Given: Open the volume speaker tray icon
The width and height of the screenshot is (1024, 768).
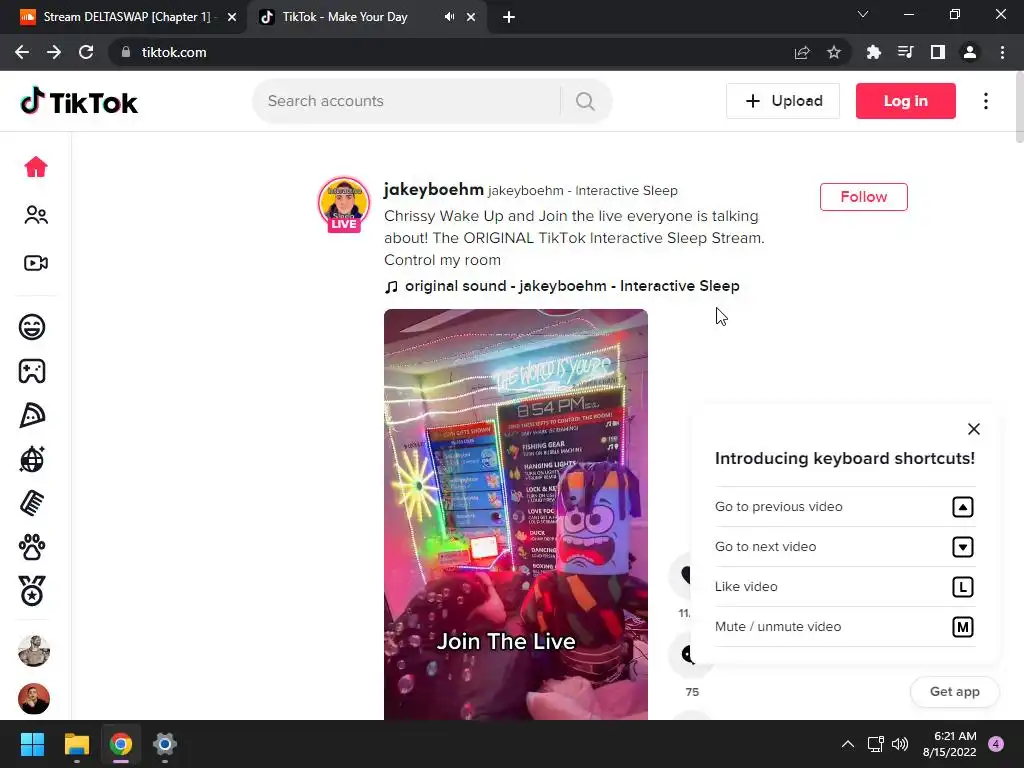Looking at the screenshot, I should tap(900, 744).
